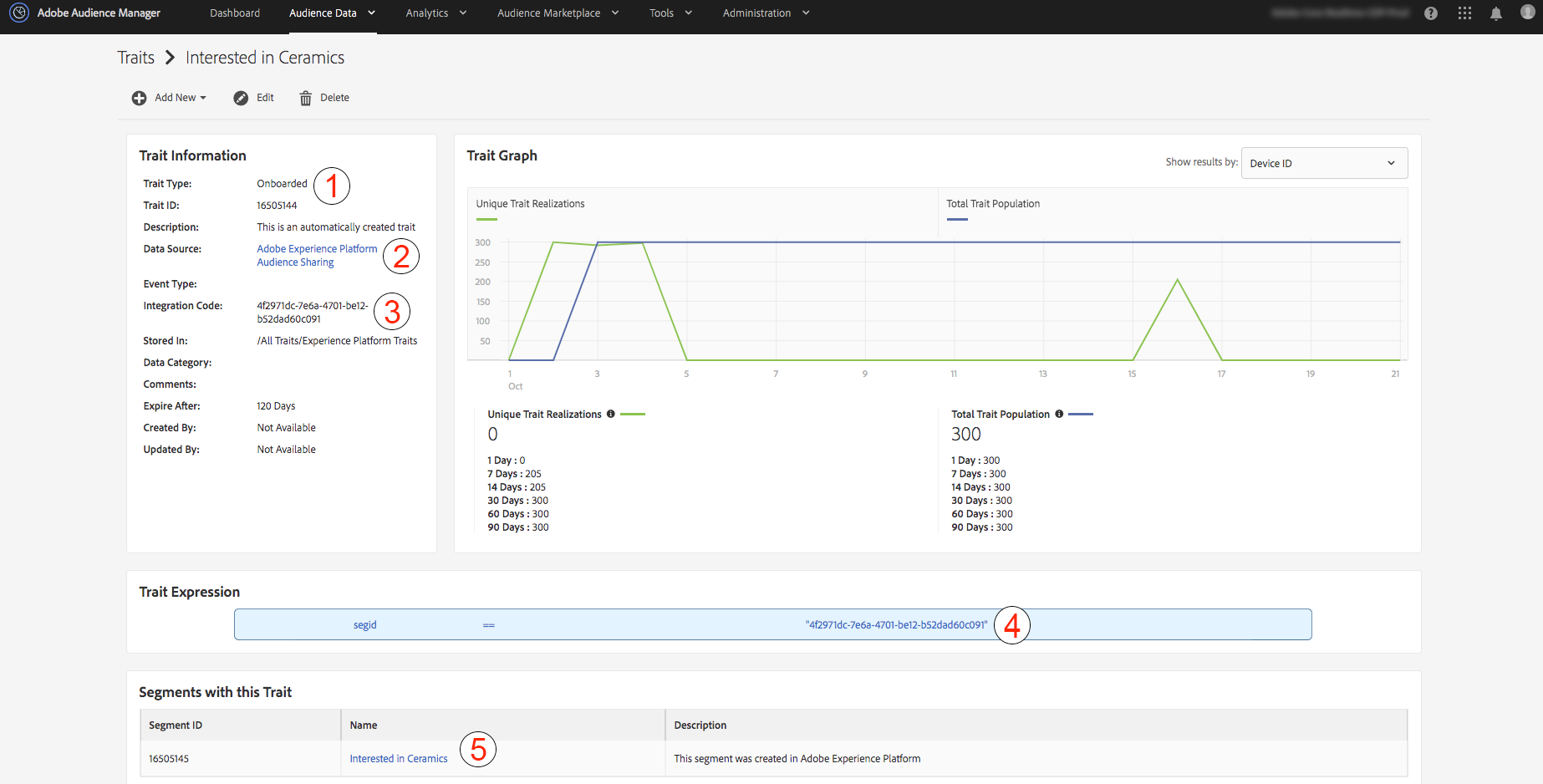The image size is (1543, 784).
Task: Click "7 Days : 205" under Unique Trait Realizations
Action: [514, 474]
